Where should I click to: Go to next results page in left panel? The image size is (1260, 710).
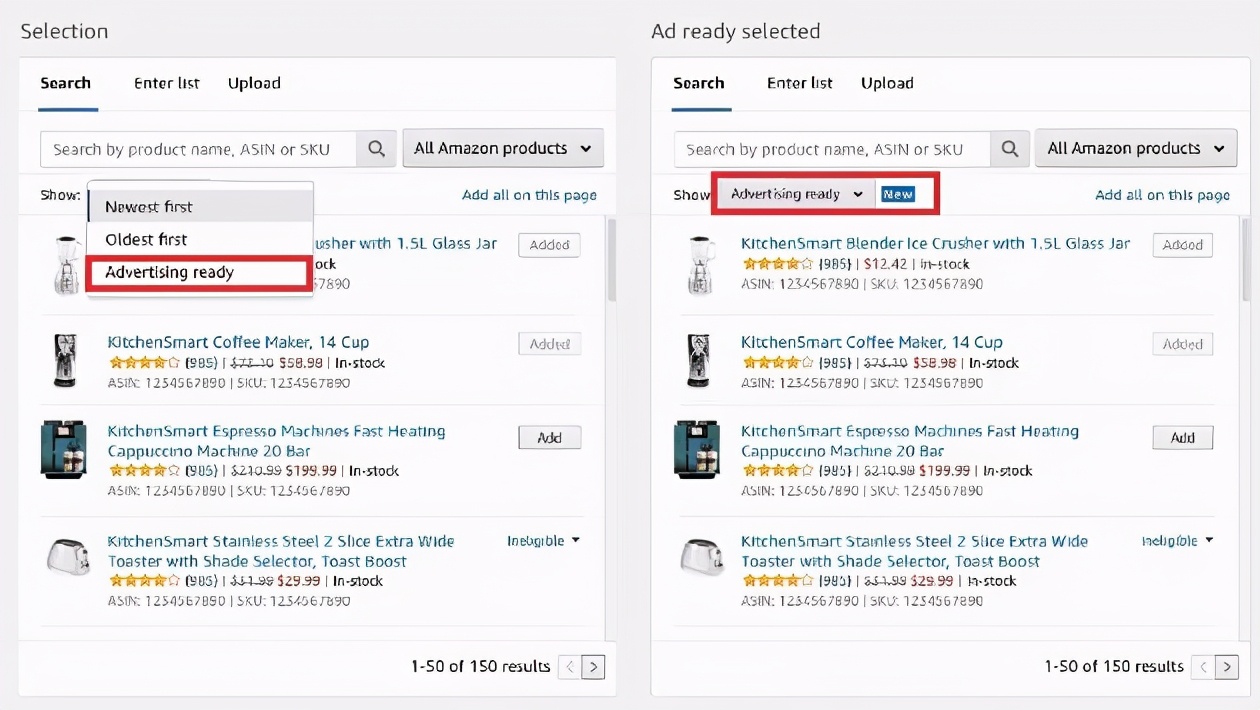click(x=593, y=667)
